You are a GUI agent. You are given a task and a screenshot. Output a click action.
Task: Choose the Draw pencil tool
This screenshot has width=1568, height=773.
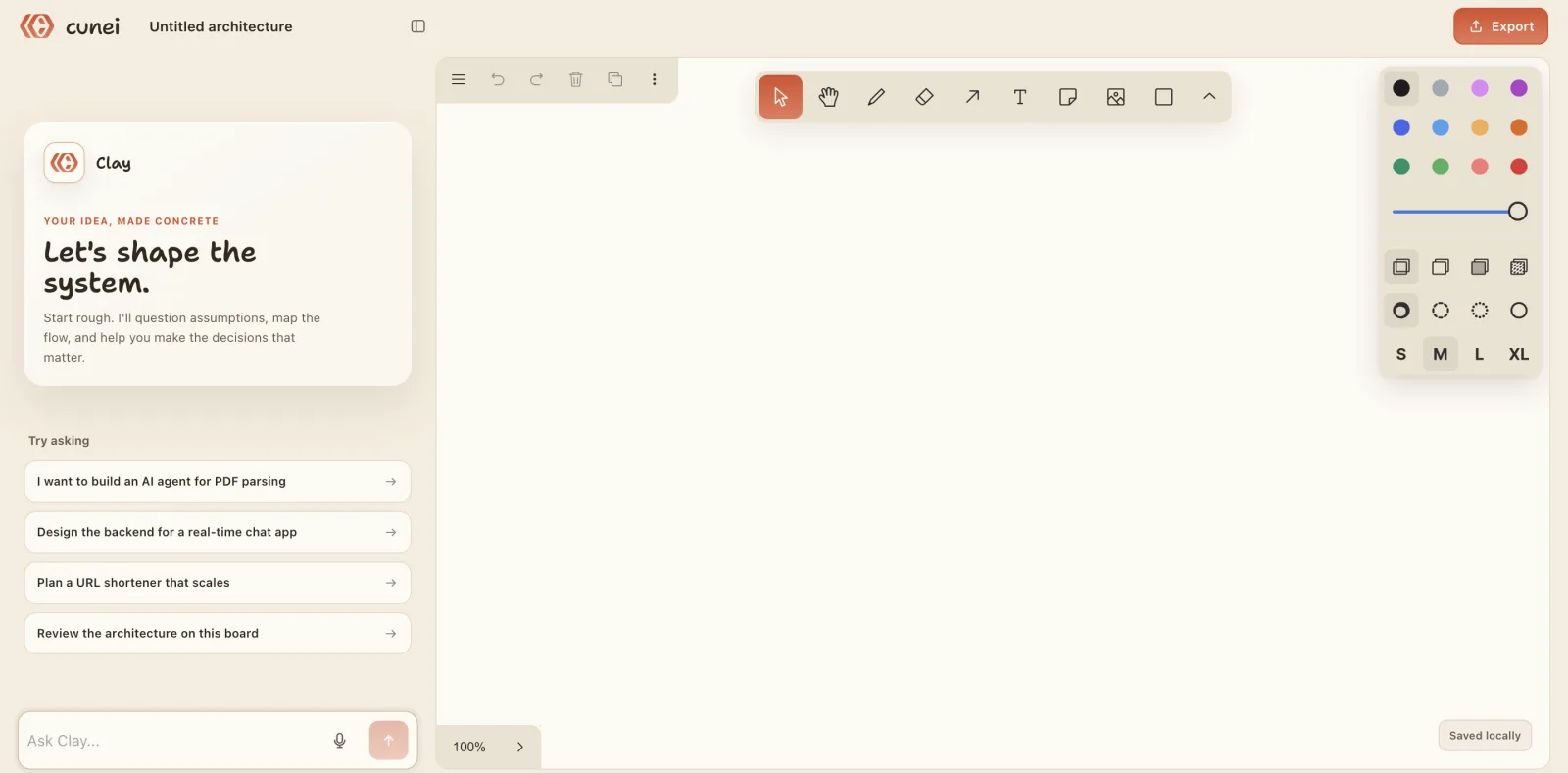pos(876,97)
